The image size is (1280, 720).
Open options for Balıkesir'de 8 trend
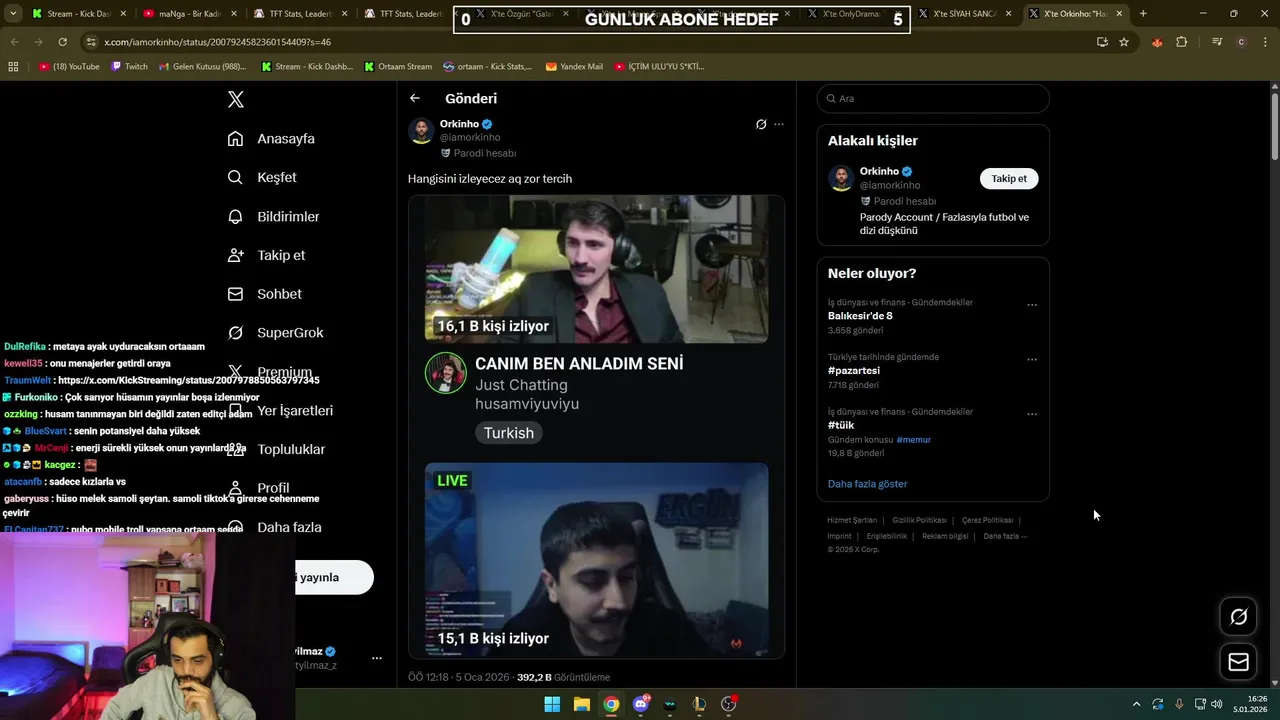(x=1032, y=305)
